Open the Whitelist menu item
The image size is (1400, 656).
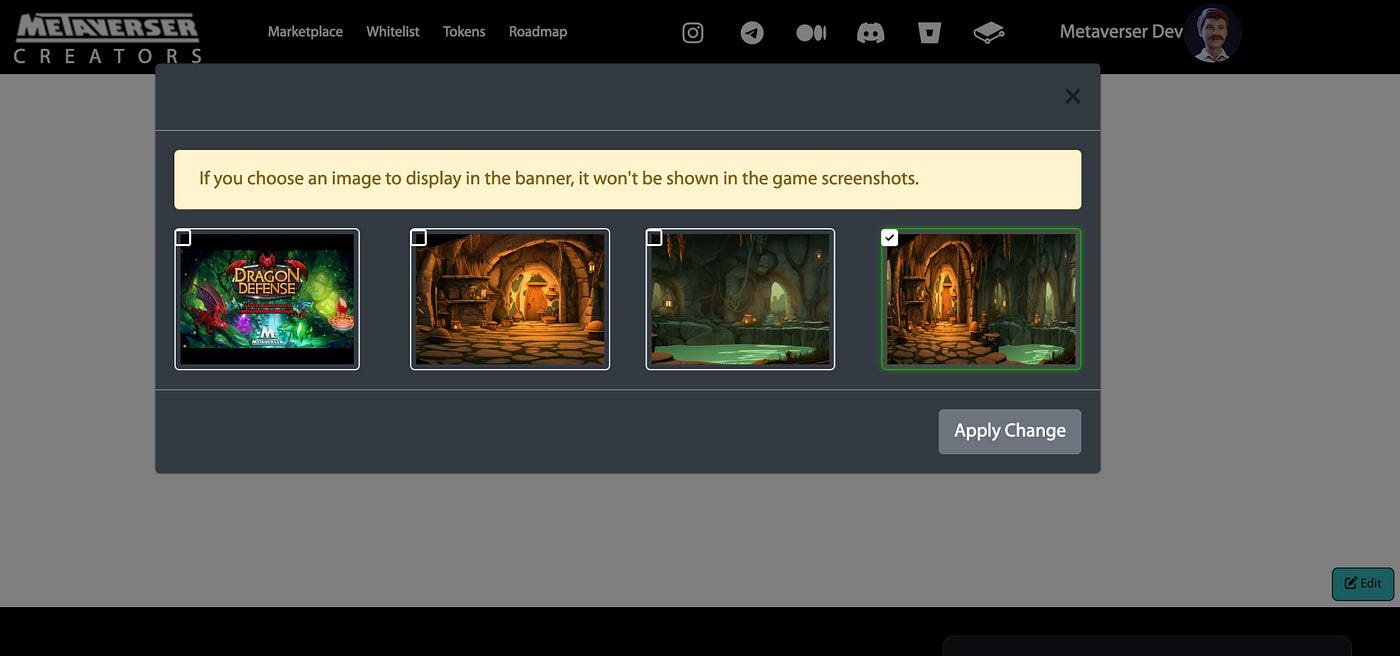[x=393, y=32]
